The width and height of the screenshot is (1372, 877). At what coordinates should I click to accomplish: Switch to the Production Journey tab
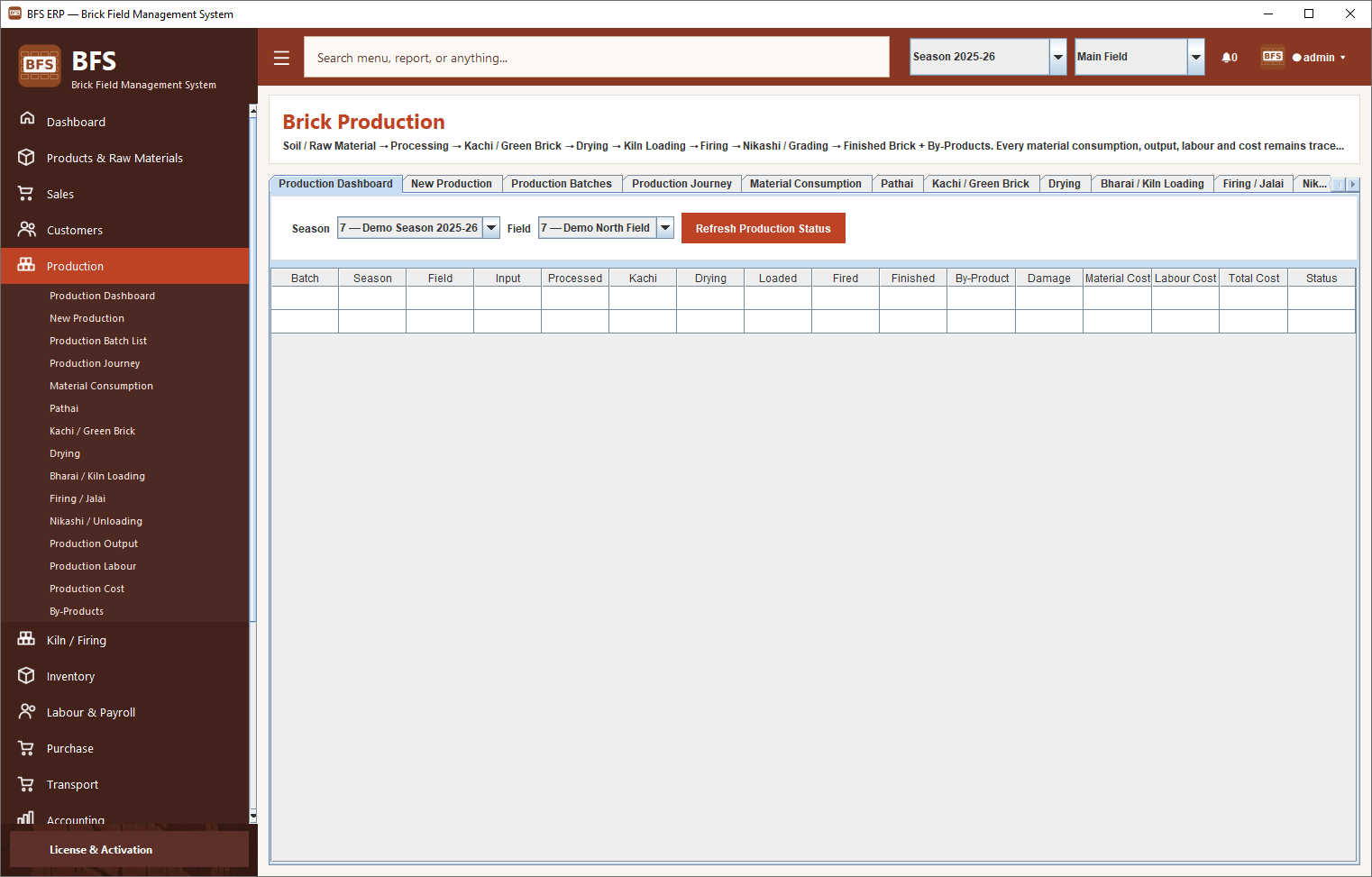[681, 184]
